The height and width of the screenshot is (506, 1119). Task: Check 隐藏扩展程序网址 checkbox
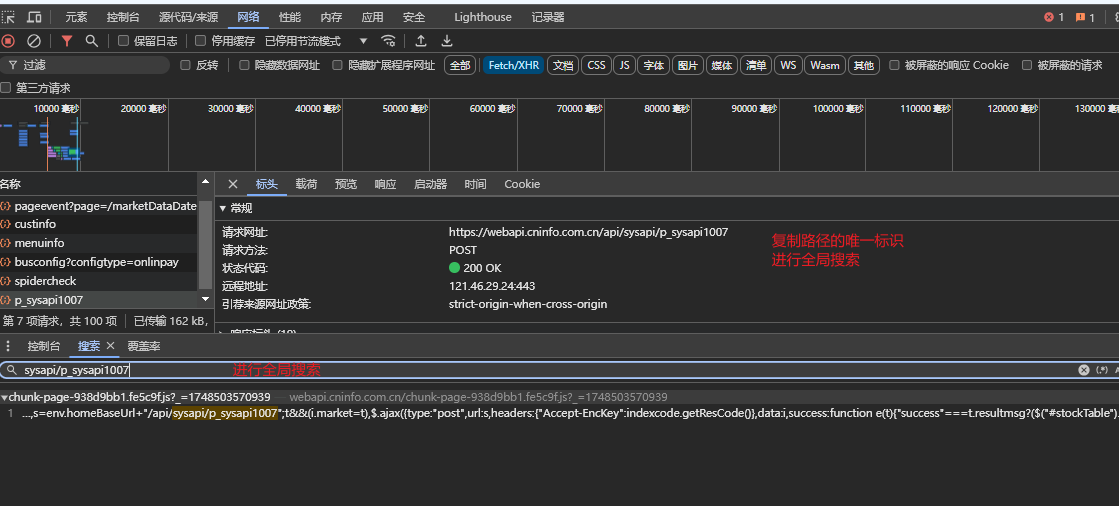pos(338,65)
